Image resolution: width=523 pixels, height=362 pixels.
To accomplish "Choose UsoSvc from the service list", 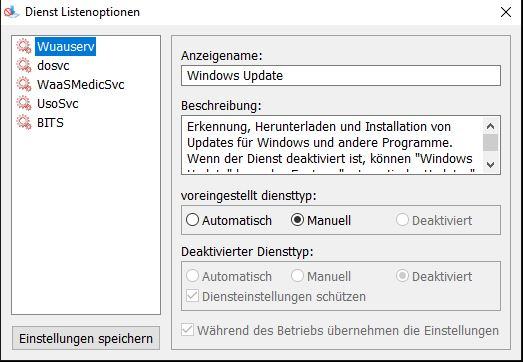I will click(x=57, y=103).
